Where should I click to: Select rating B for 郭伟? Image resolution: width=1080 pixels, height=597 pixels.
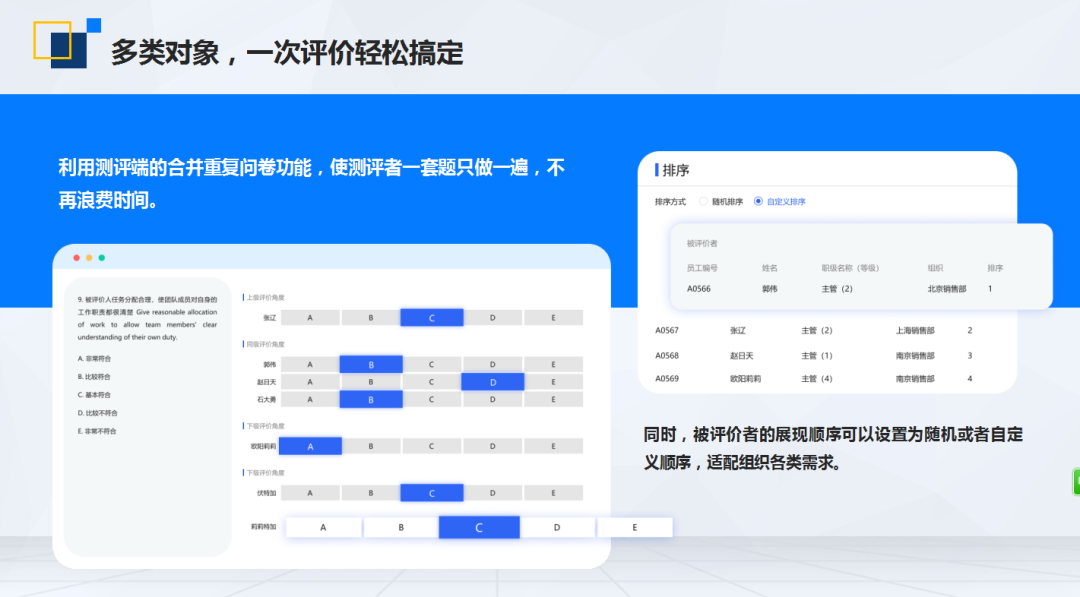tap(371, 363)
